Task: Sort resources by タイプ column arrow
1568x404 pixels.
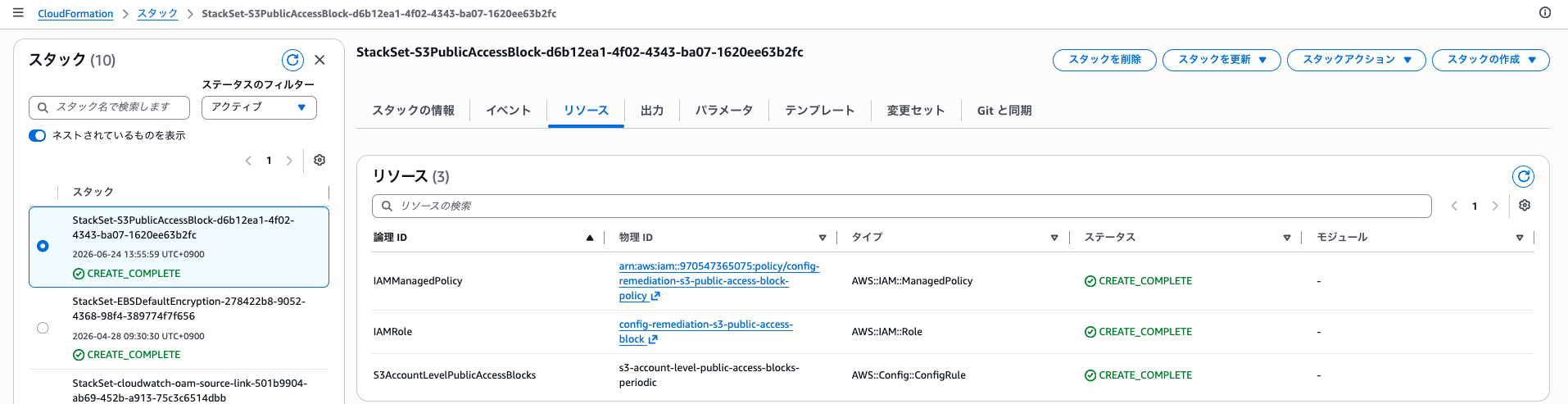Action: pyautogui.click(x=1054, y=238)
